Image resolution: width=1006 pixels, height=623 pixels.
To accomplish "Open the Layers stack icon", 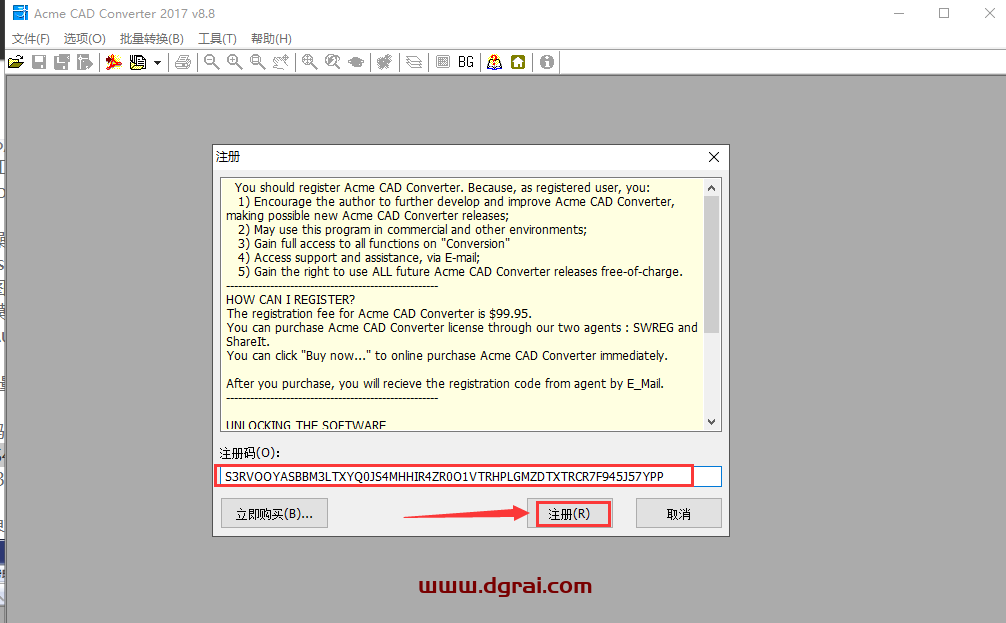I will (414, 62).
